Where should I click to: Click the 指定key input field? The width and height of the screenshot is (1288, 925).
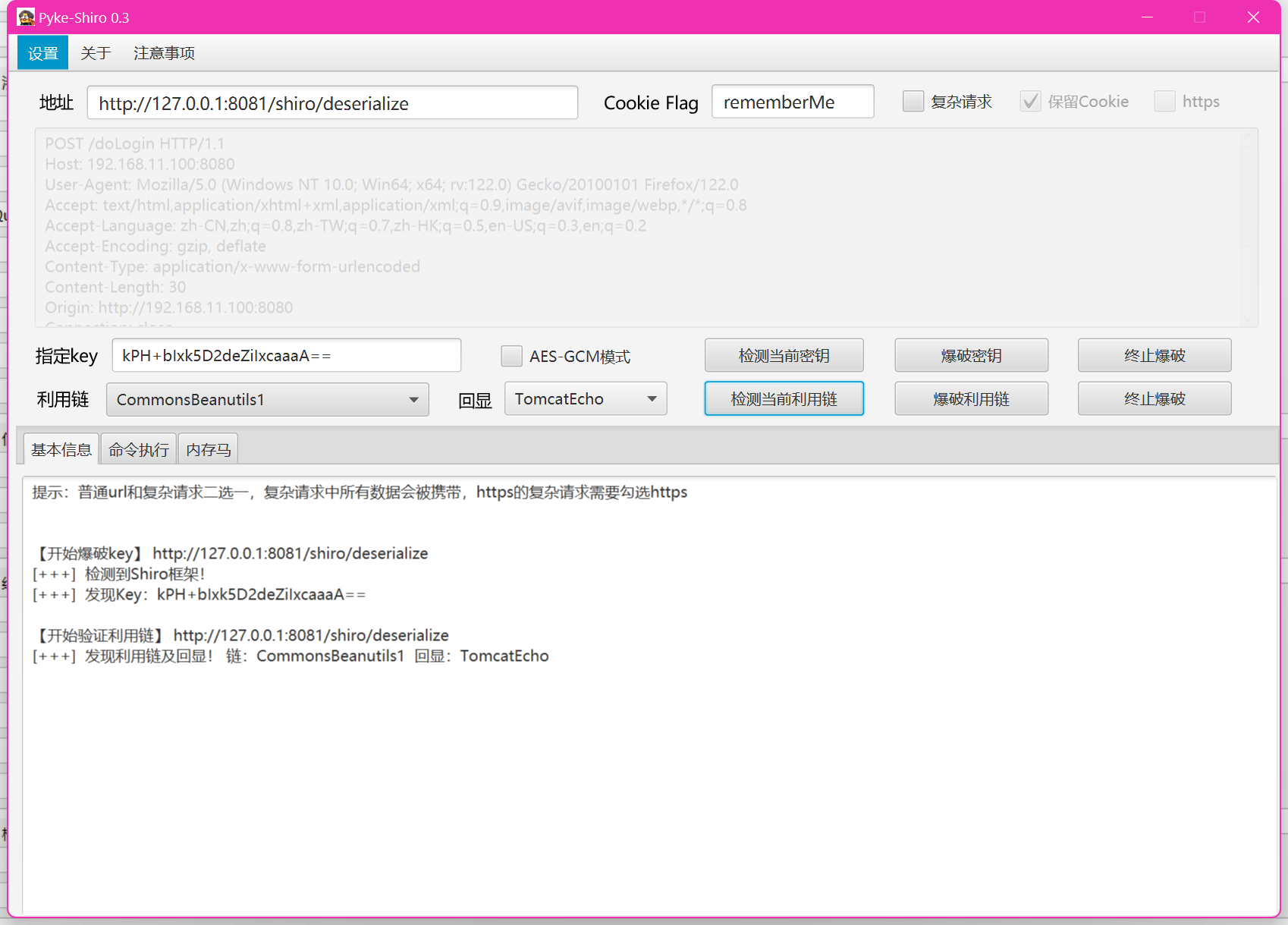pyautogui.click(x=287, y=355)
